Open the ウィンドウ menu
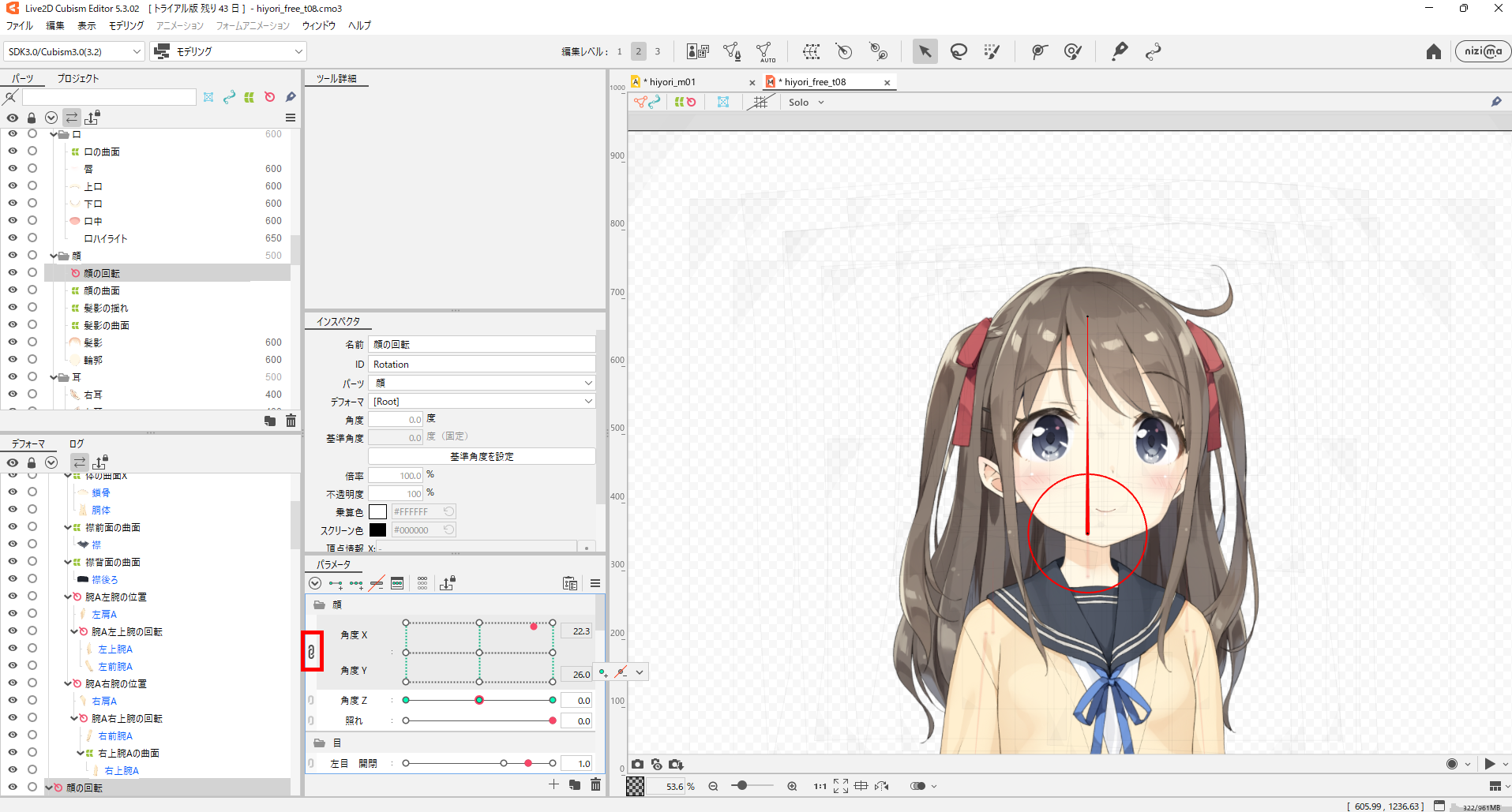 click(319, 25)
